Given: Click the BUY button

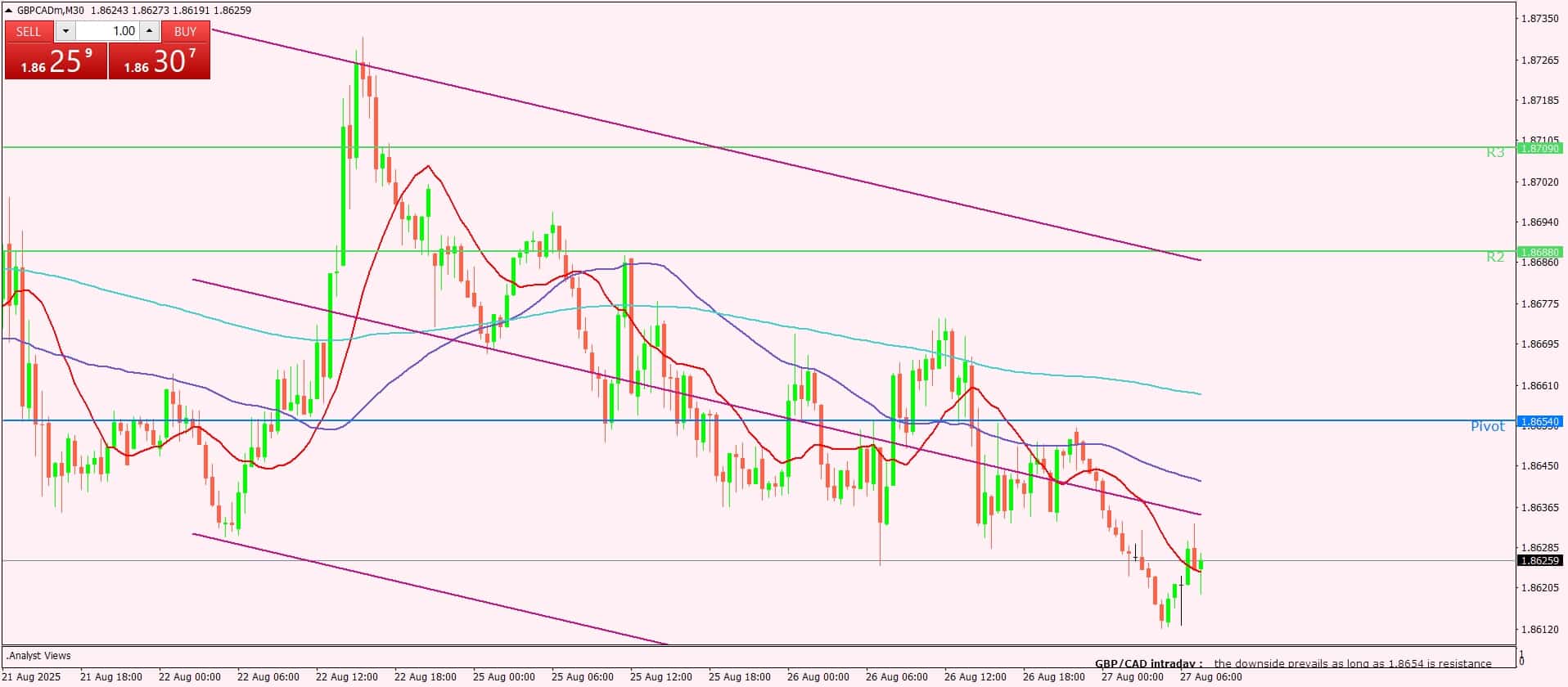Looking at the screenshot, I should pos(186,31).
